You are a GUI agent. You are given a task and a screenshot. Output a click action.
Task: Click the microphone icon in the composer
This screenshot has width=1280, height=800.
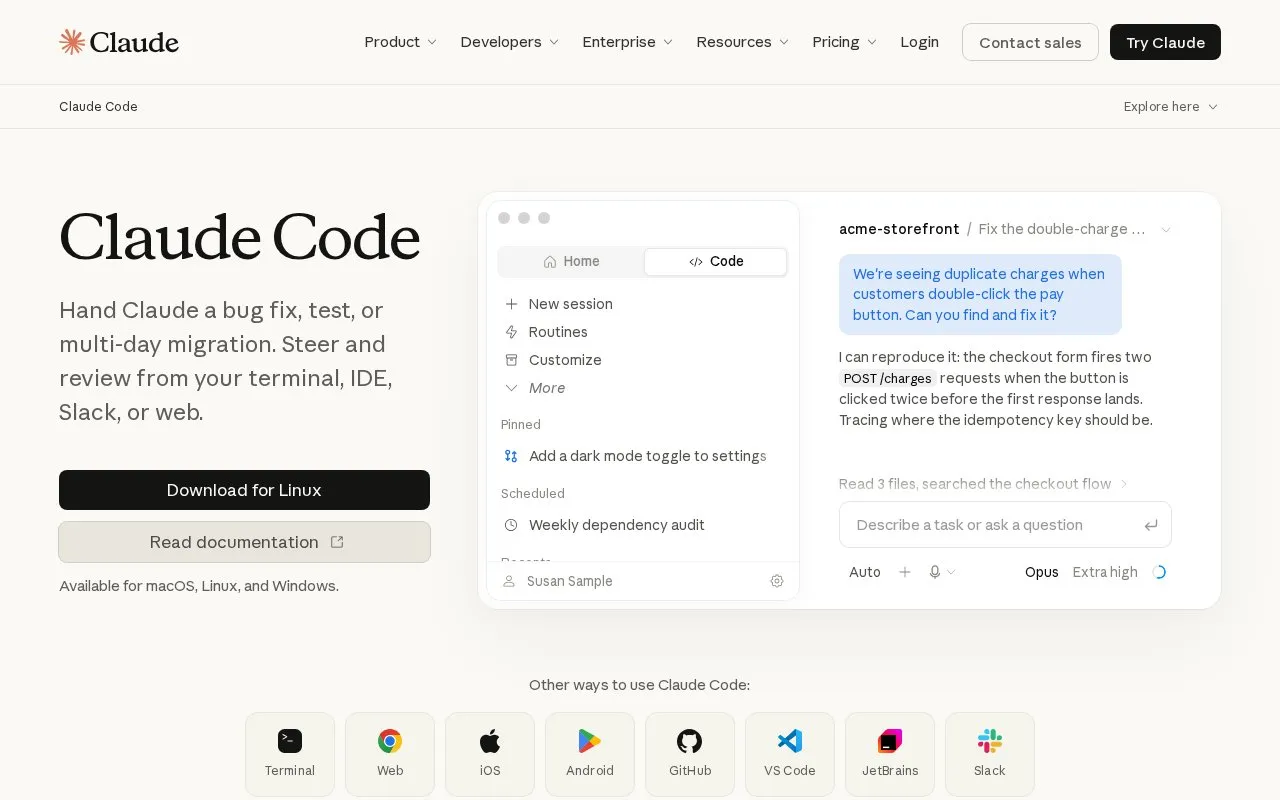[935, 572]
